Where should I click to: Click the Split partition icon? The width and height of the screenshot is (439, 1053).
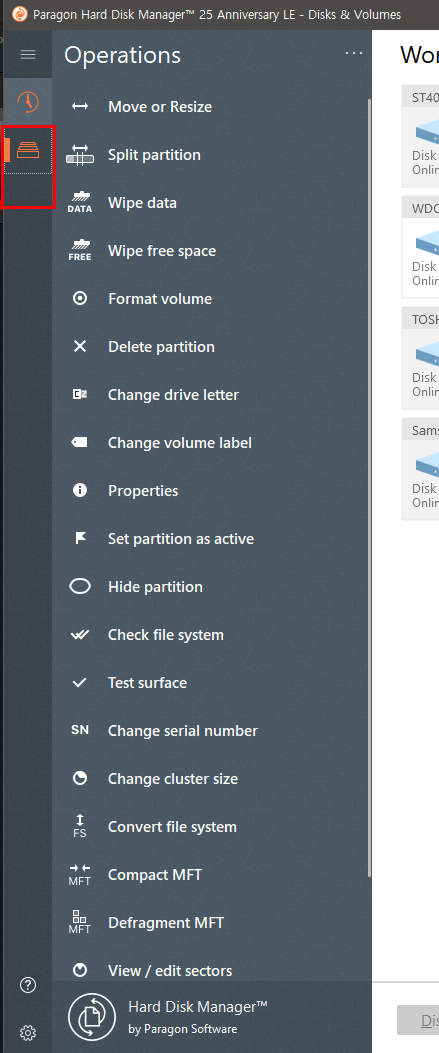(x=80, y=154)
